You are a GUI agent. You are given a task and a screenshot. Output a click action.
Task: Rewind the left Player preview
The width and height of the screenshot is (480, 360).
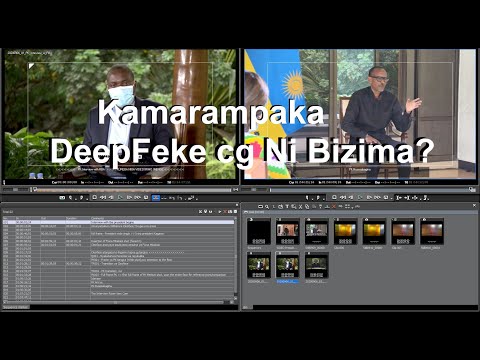[x=103, y=198]
